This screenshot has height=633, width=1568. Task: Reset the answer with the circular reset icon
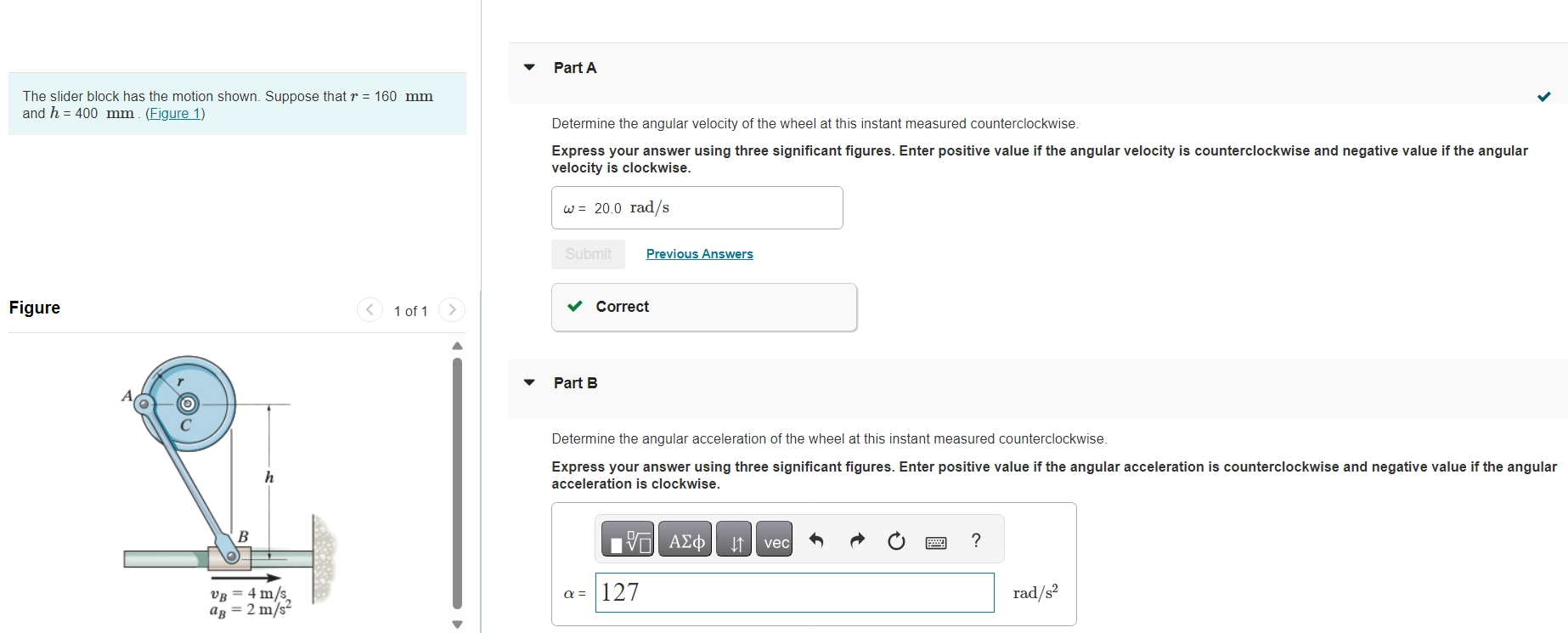pyautogui.click(x=895, y=540)
